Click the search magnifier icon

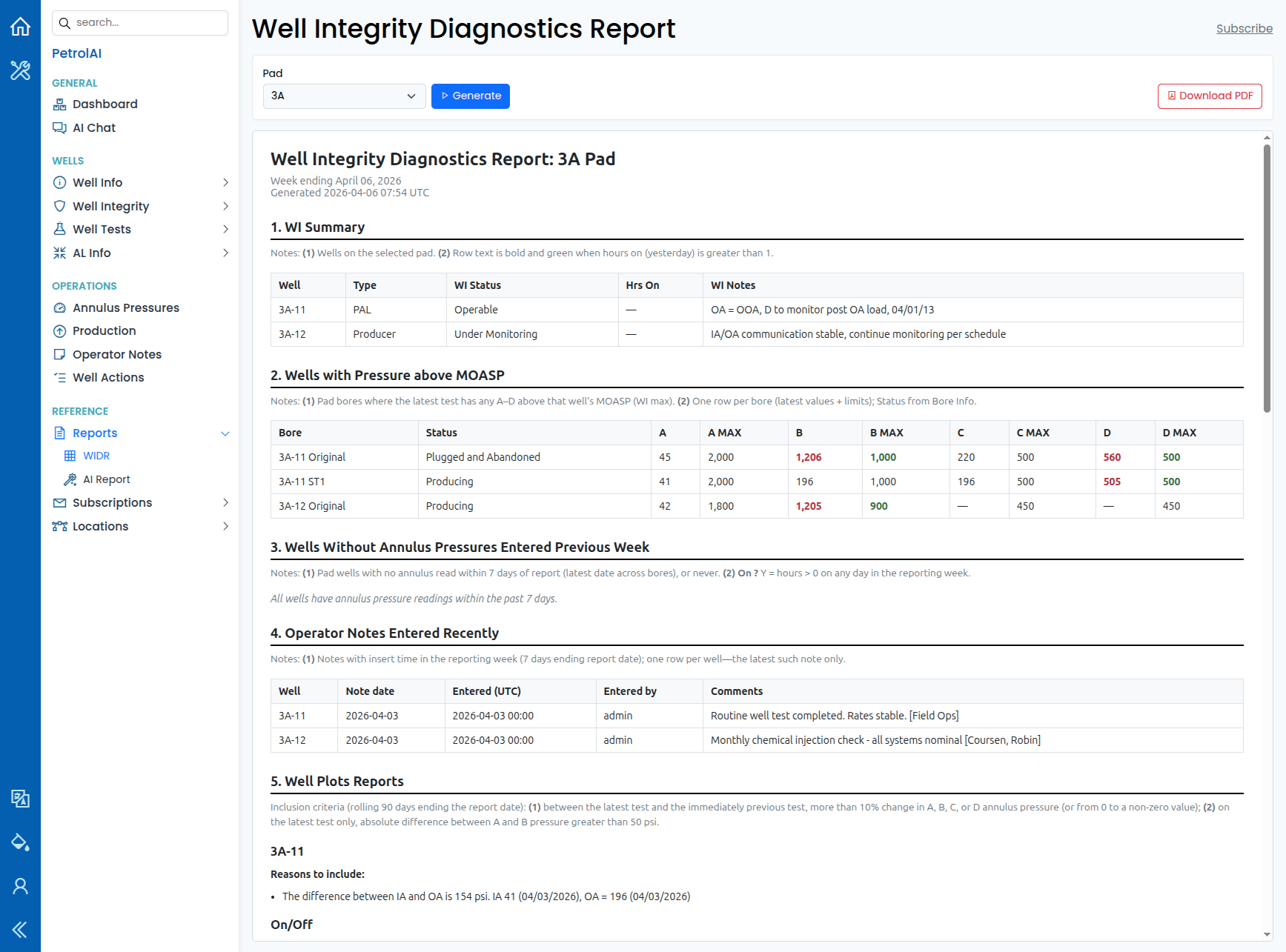tap(64, 23)
